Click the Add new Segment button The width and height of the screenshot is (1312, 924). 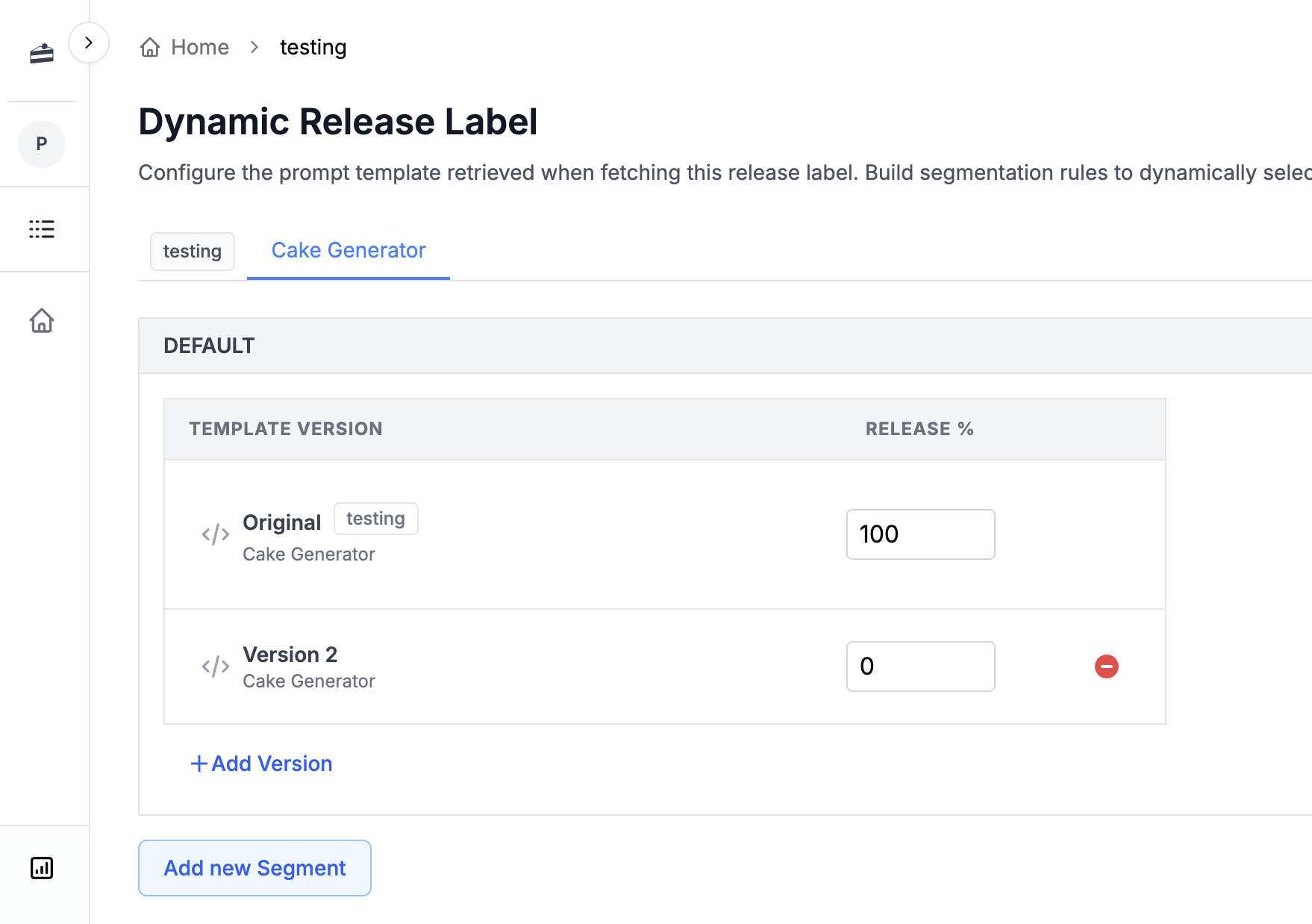[254, 867]
